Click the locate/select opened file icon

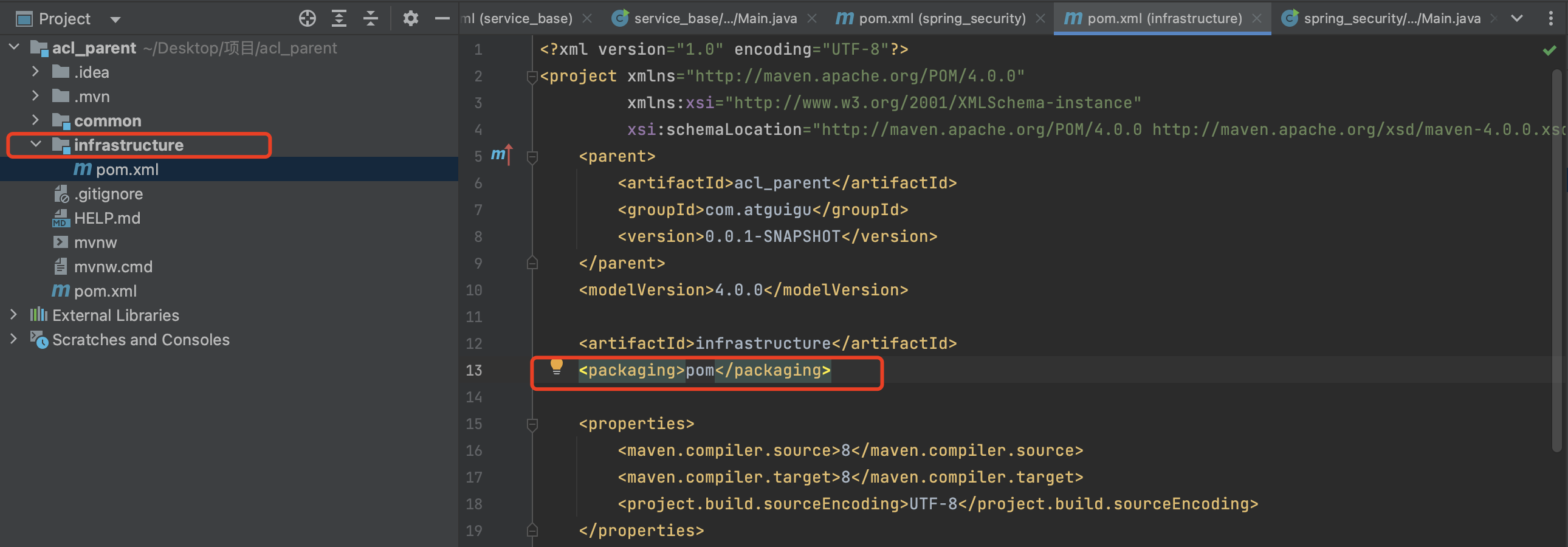[308, 18]
